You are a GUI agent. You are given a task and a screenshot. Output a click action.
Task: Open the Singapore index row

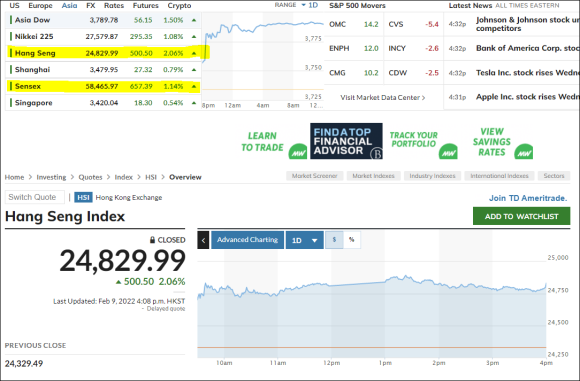click(103, 102)
